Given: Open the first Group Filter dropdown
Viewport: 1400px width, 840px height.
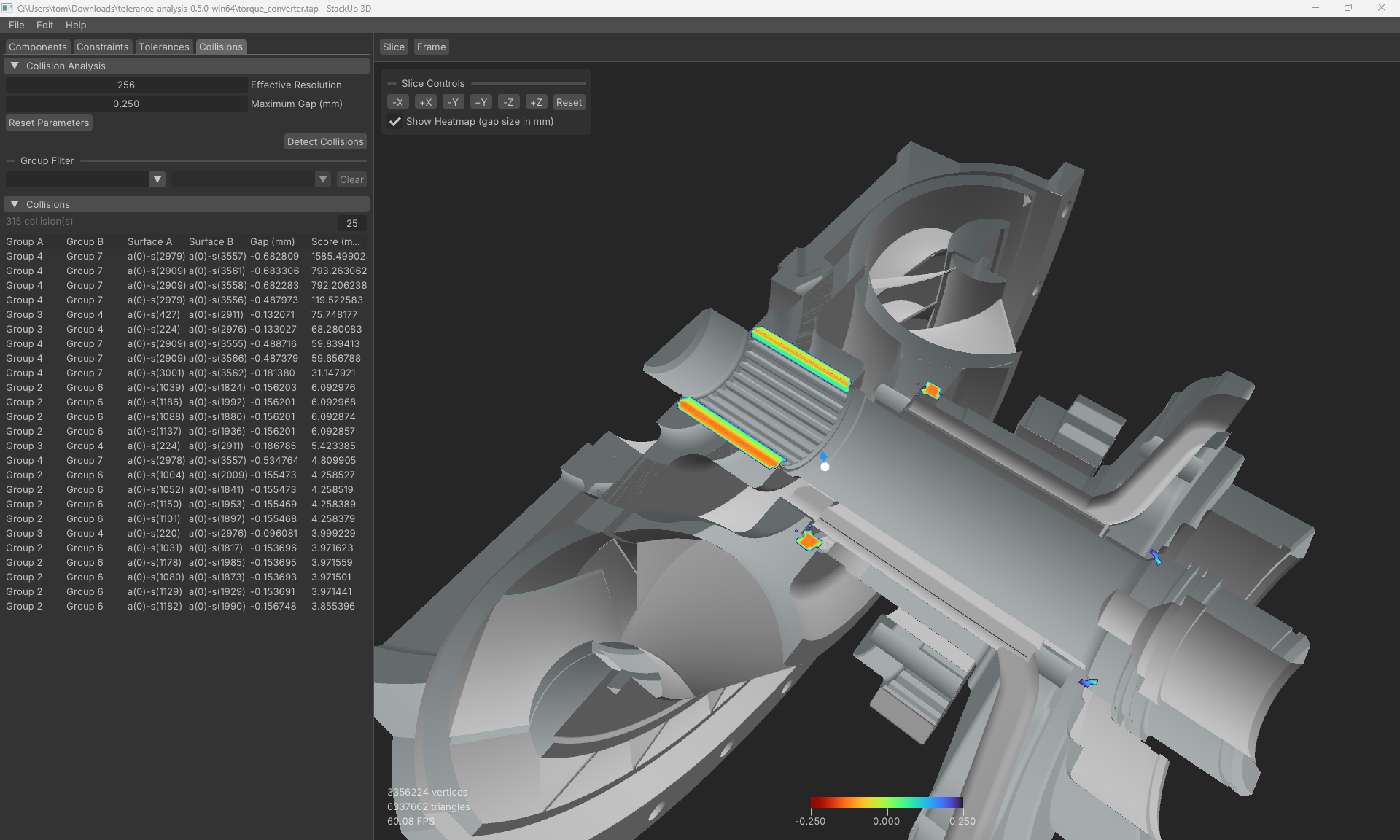Looking at the screenshot, I should tap(157, 179).
